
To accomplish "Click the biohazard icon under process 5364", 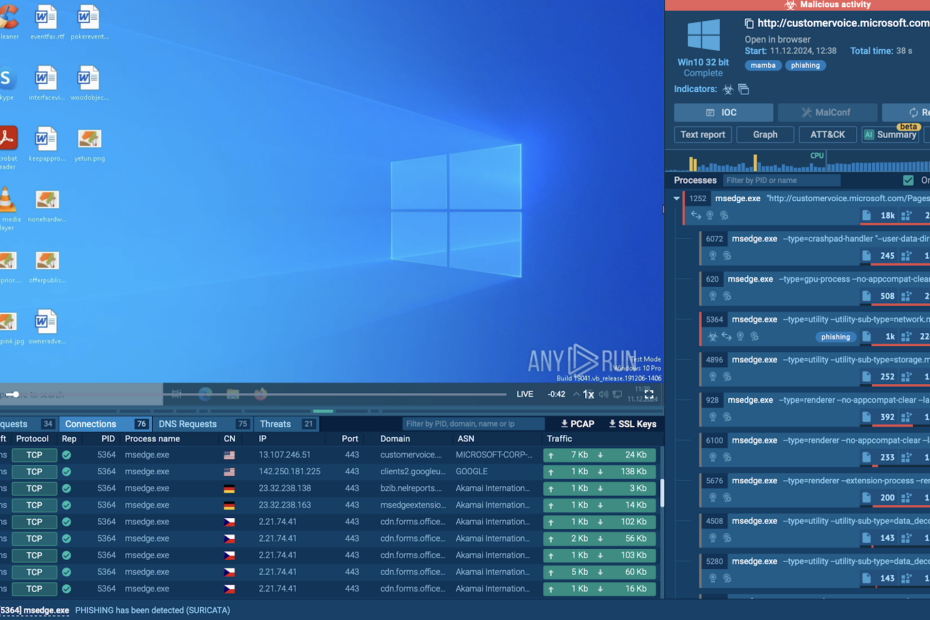I will pos(712,336).
